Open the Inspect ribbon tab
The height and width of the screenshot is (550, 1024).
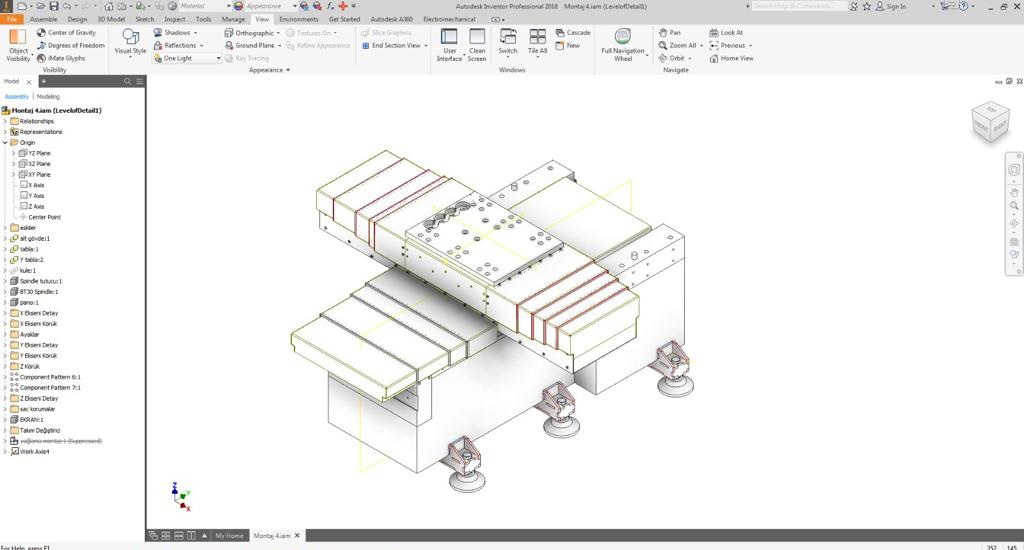(x=174, y=19)
